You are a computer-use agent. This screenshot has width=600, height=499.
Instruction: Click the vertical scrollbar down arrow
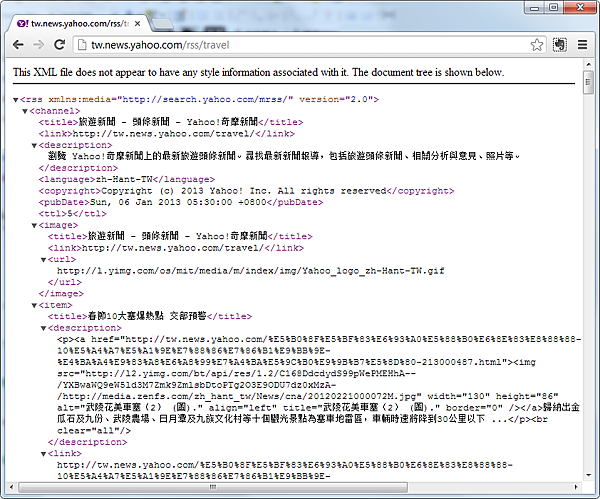click(589, 475)
